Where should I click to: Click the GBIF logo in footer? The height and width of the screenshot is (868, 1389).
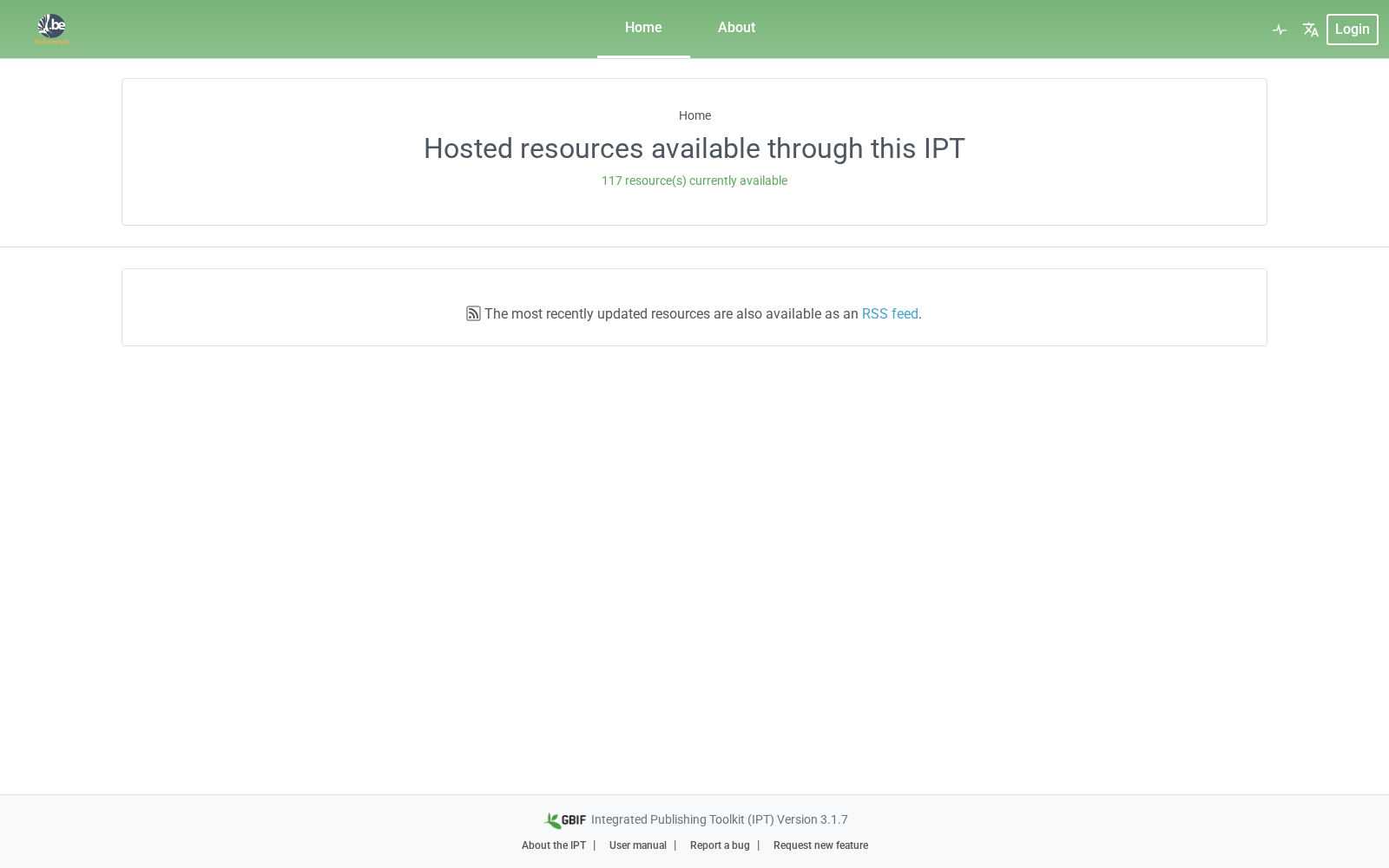(x=565, y=820)
